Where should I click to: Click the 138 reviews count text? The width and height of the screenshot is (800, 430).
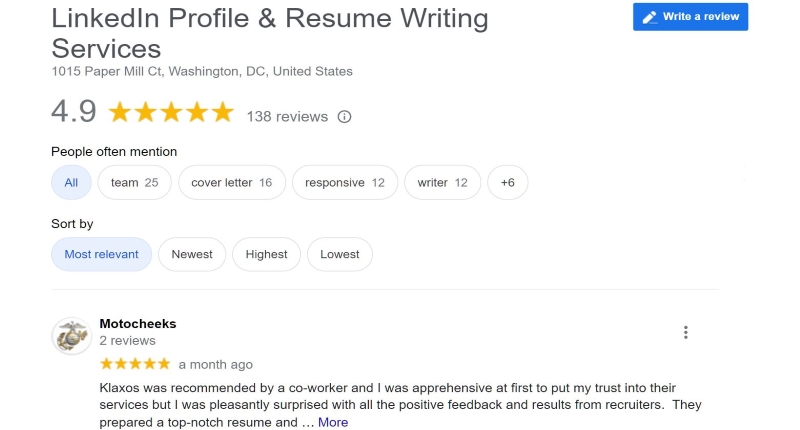tap(287, 117)
